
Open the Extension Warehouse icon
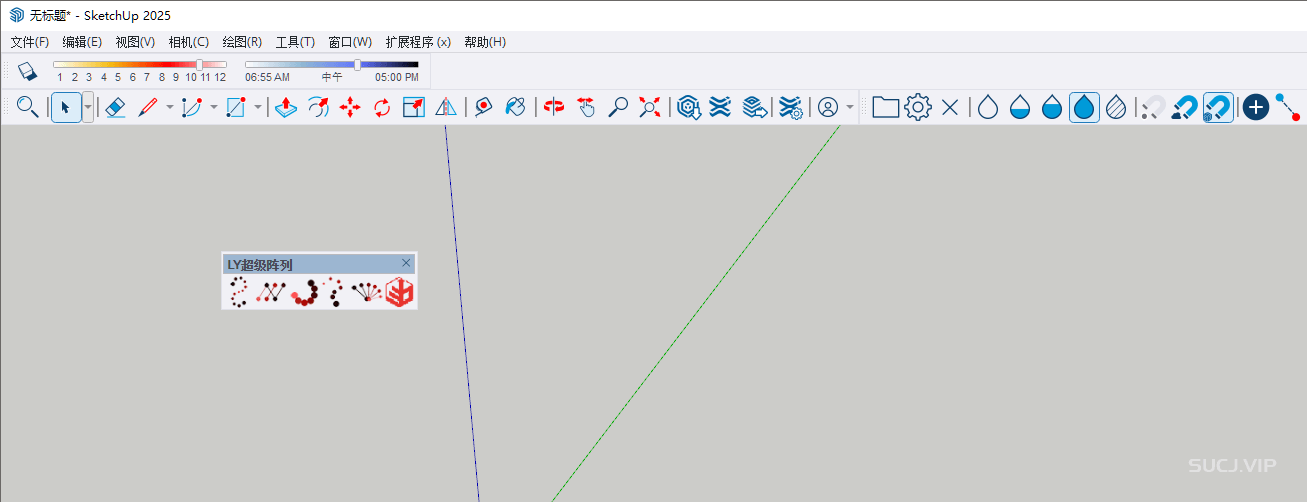pos(720,107)
